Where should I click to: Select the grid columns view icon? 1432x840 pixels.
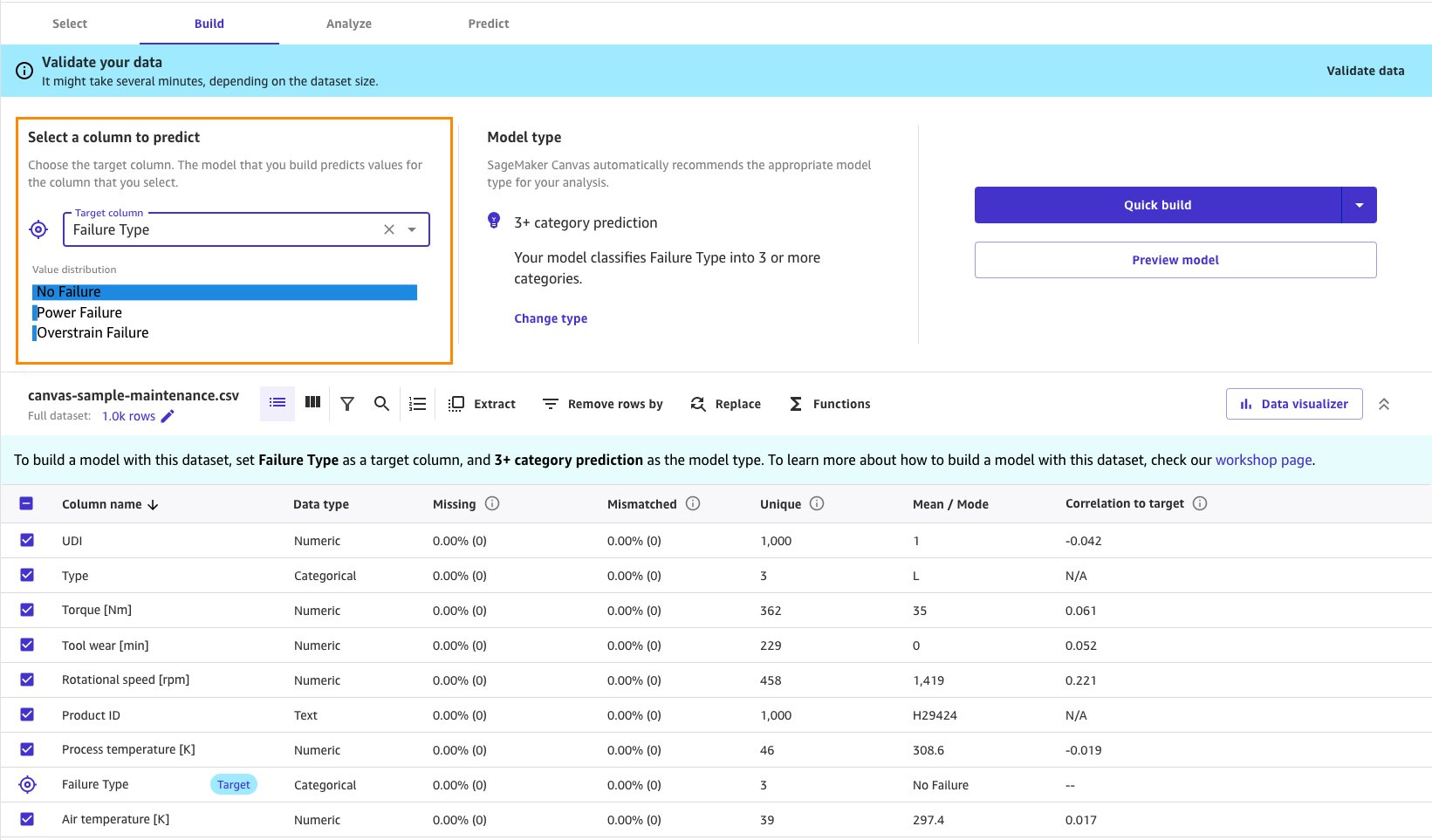click(x=312, y=403)
